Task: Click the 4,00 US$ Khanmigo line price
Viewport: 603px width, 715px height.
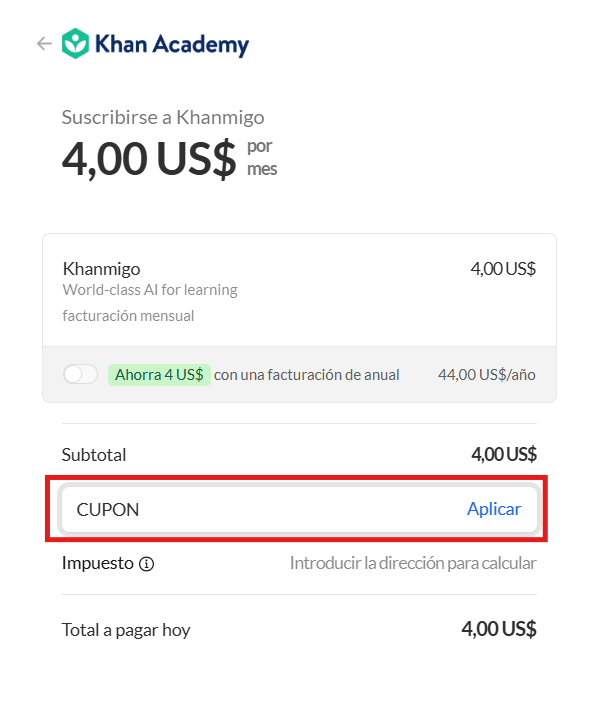Action: tap(503, 269)
